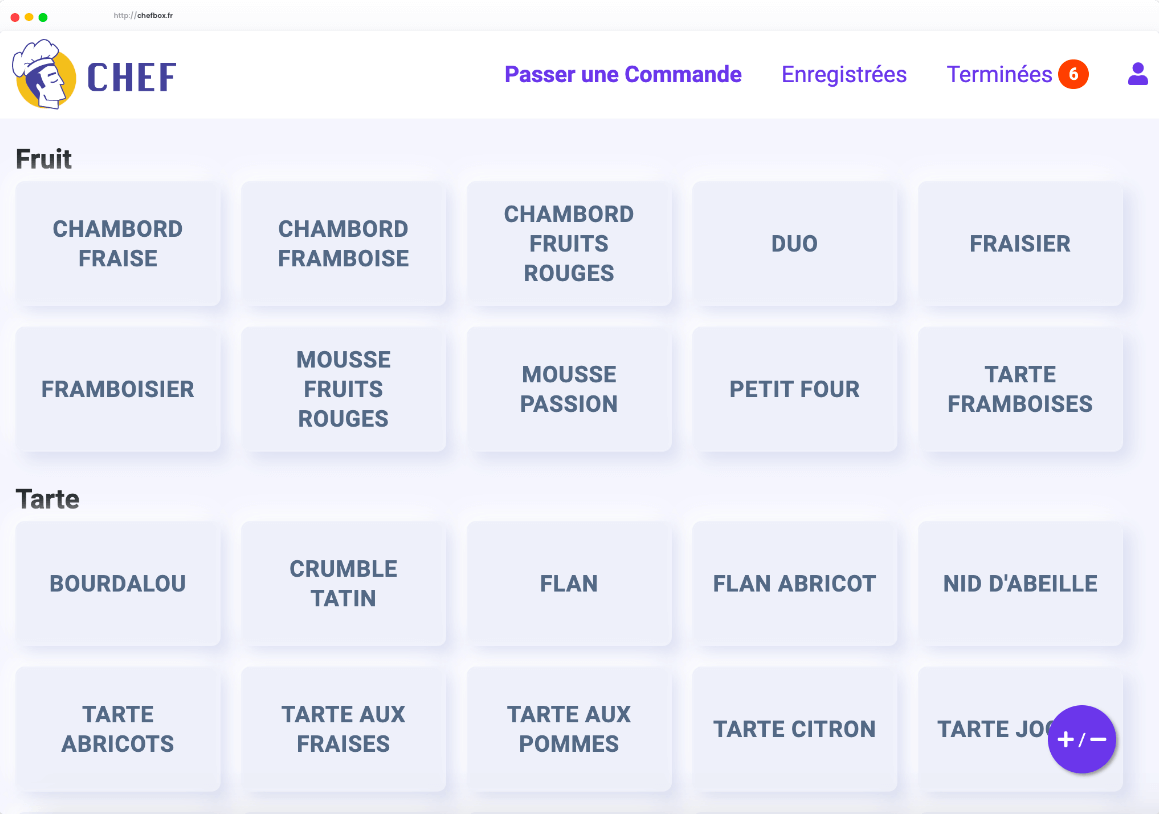Choose the Chambord Framboise tile

click(343, 244)
